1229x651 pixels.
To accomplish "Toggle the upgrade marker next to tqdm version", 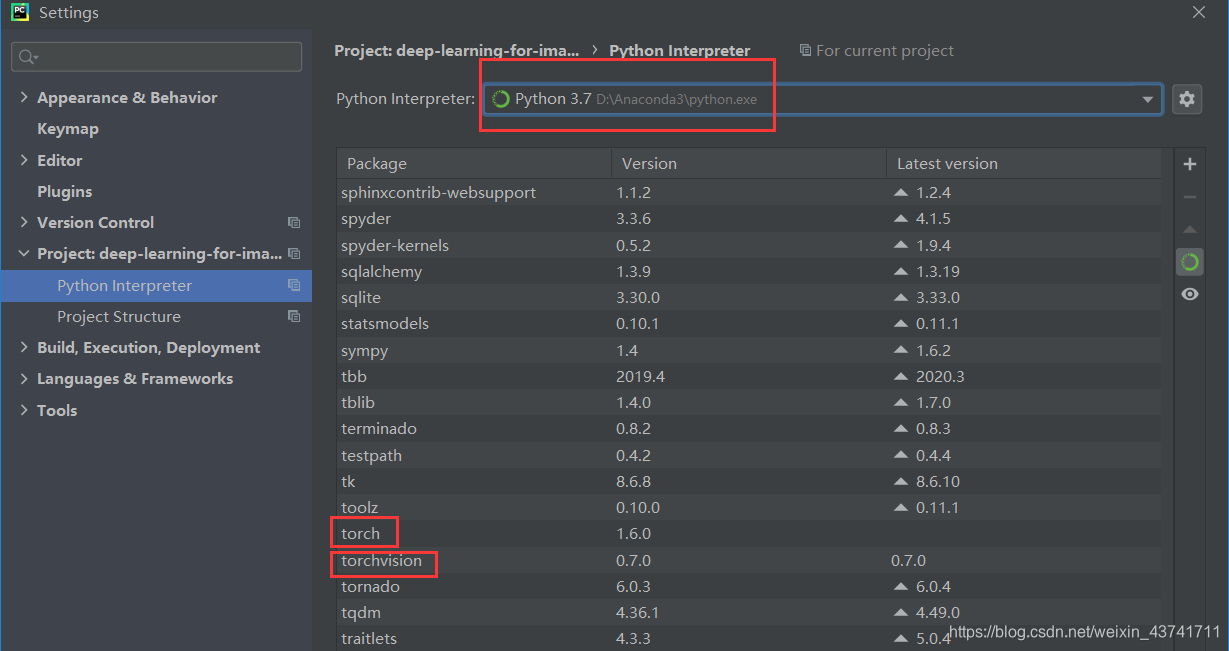I will click(x=902, y=612).
